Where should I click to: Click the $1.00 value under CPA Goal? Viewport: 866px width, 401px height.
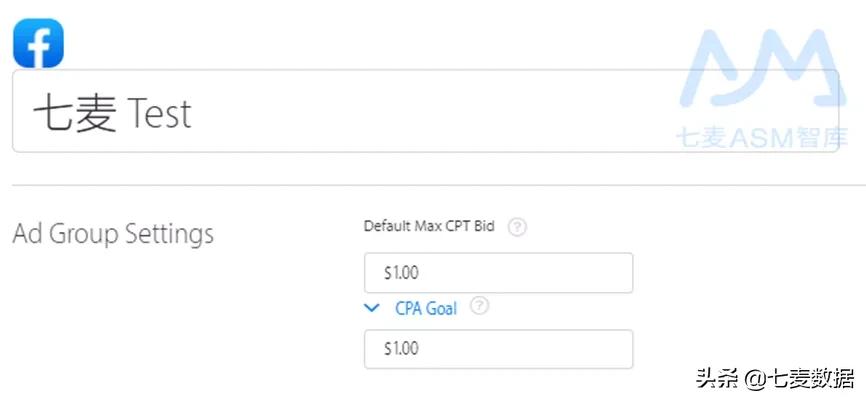click(401, 349)
